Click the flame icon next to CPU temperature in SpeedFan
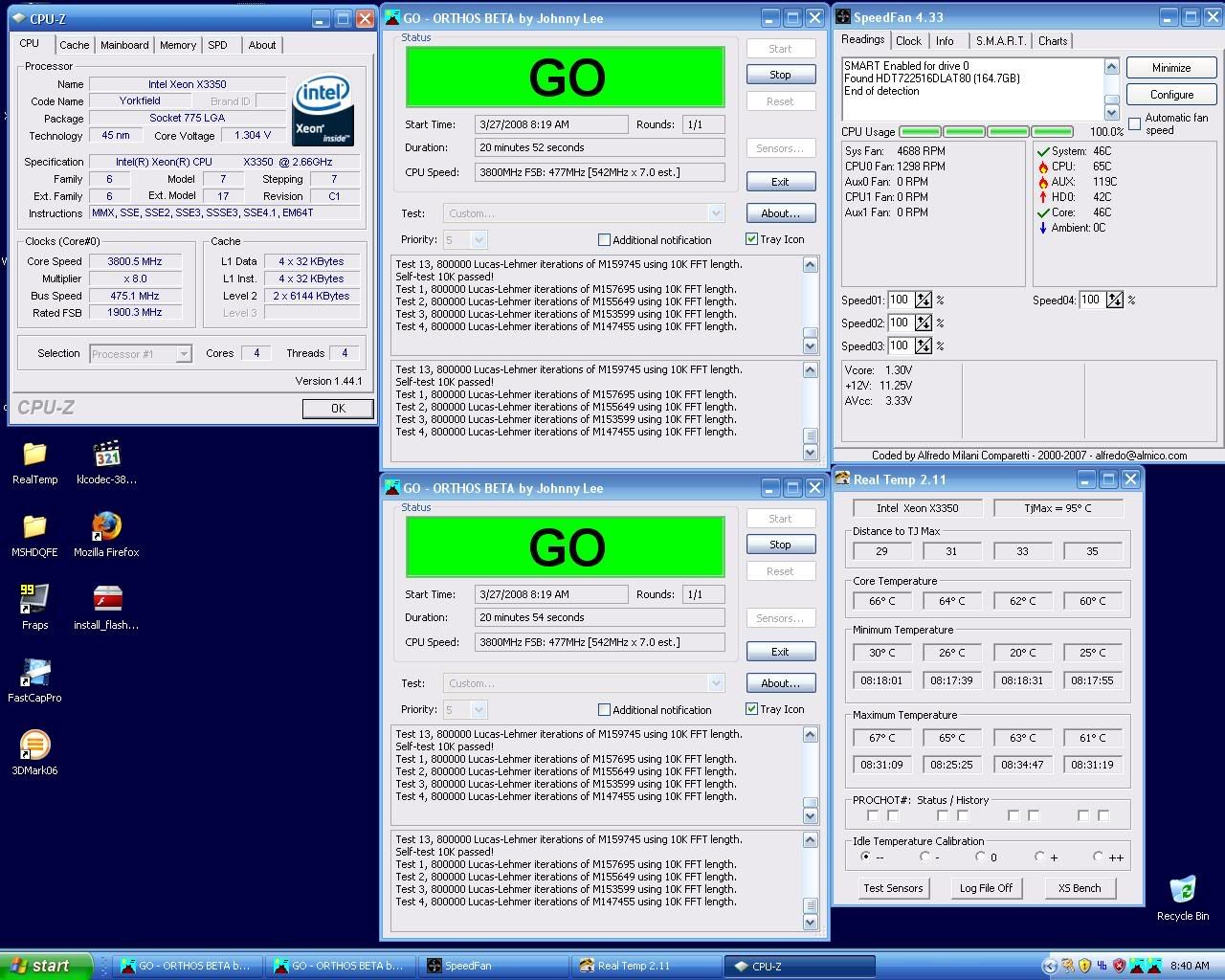The image size is (1225, 980). [1043, 167]
